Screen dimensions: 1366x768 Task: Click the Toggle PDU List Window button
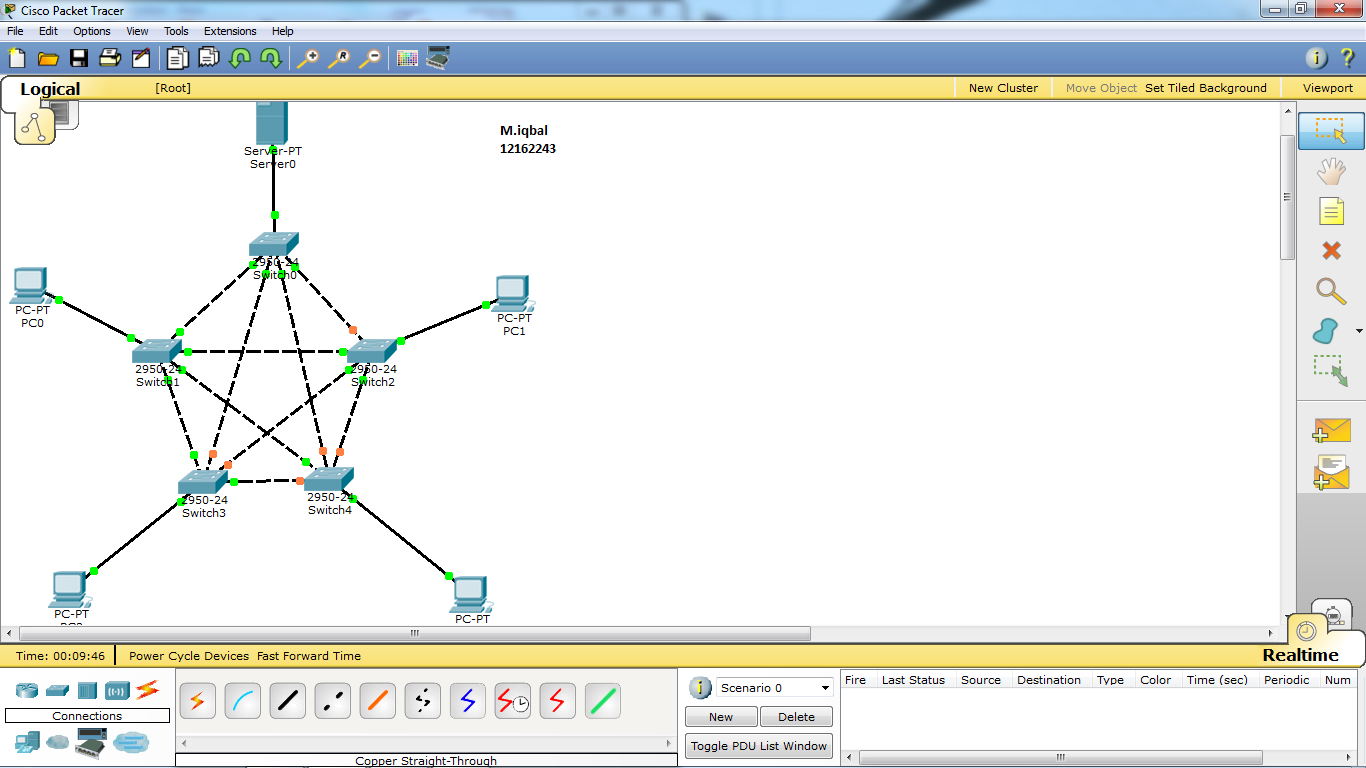tap(758, 745)
